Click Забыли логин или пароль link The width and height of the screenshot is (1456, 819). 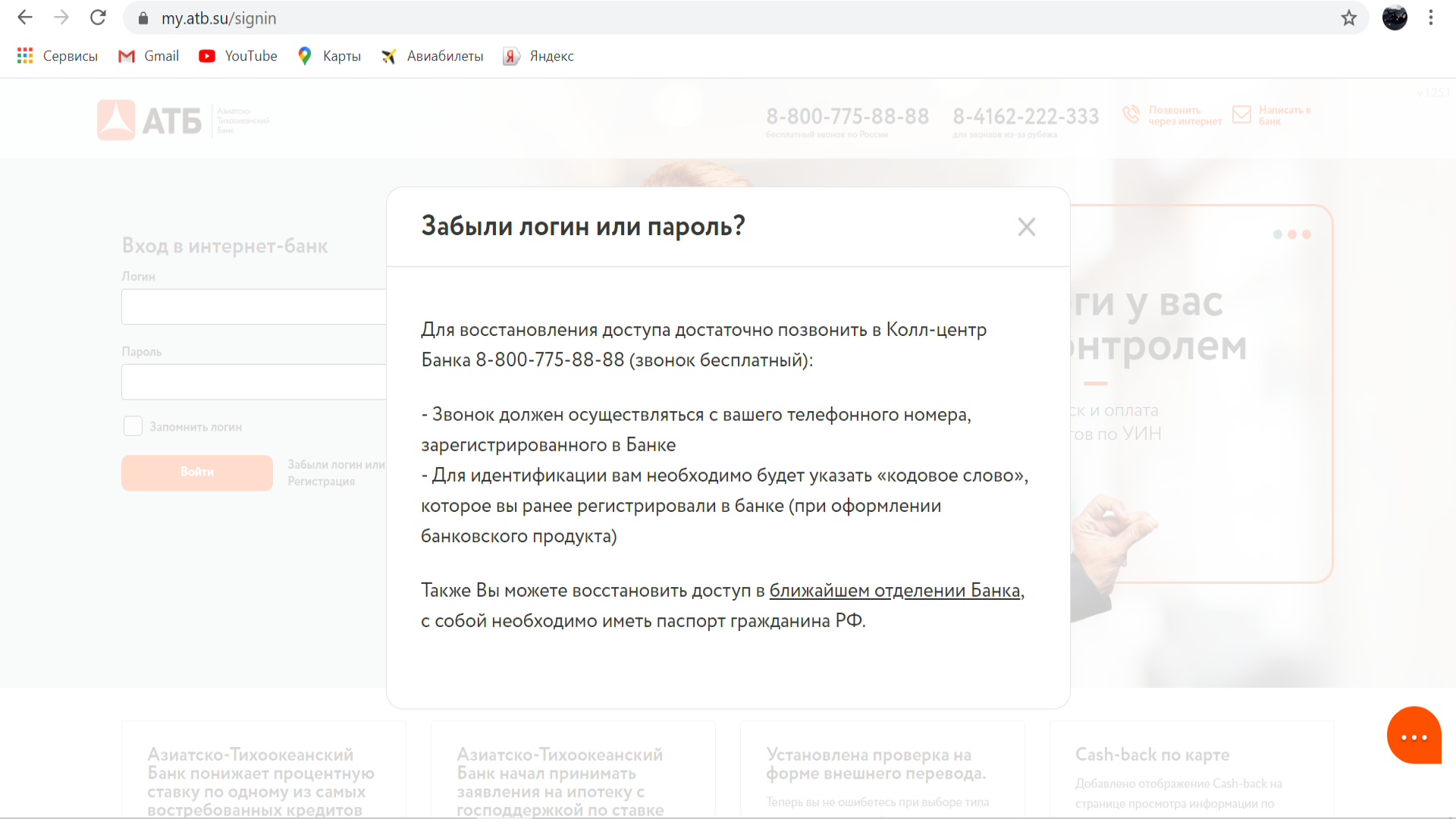pyautogui.click(x=337, y=464)
